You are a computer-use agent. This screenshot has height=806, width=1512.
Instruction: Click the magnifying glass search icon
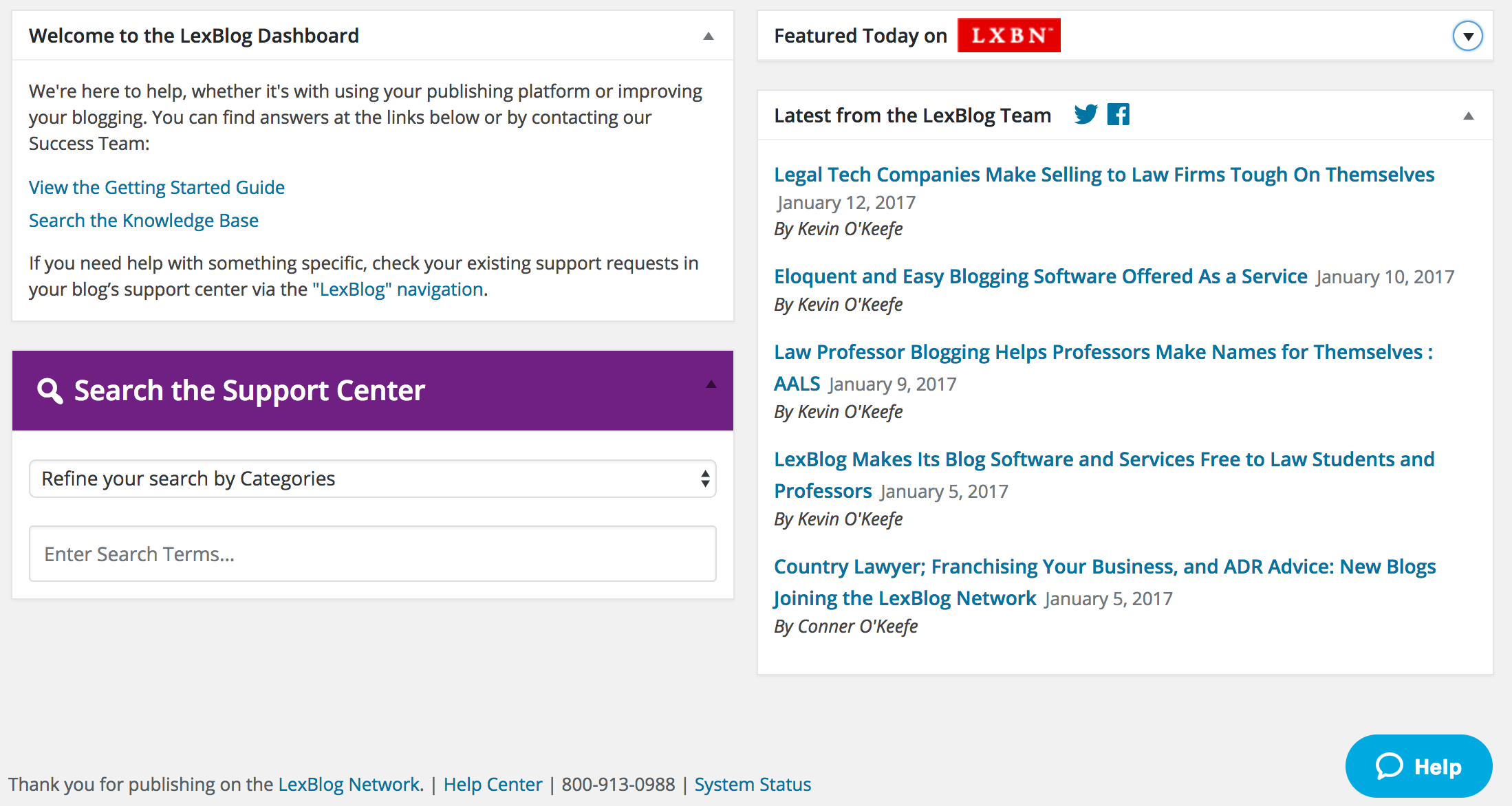50,391
